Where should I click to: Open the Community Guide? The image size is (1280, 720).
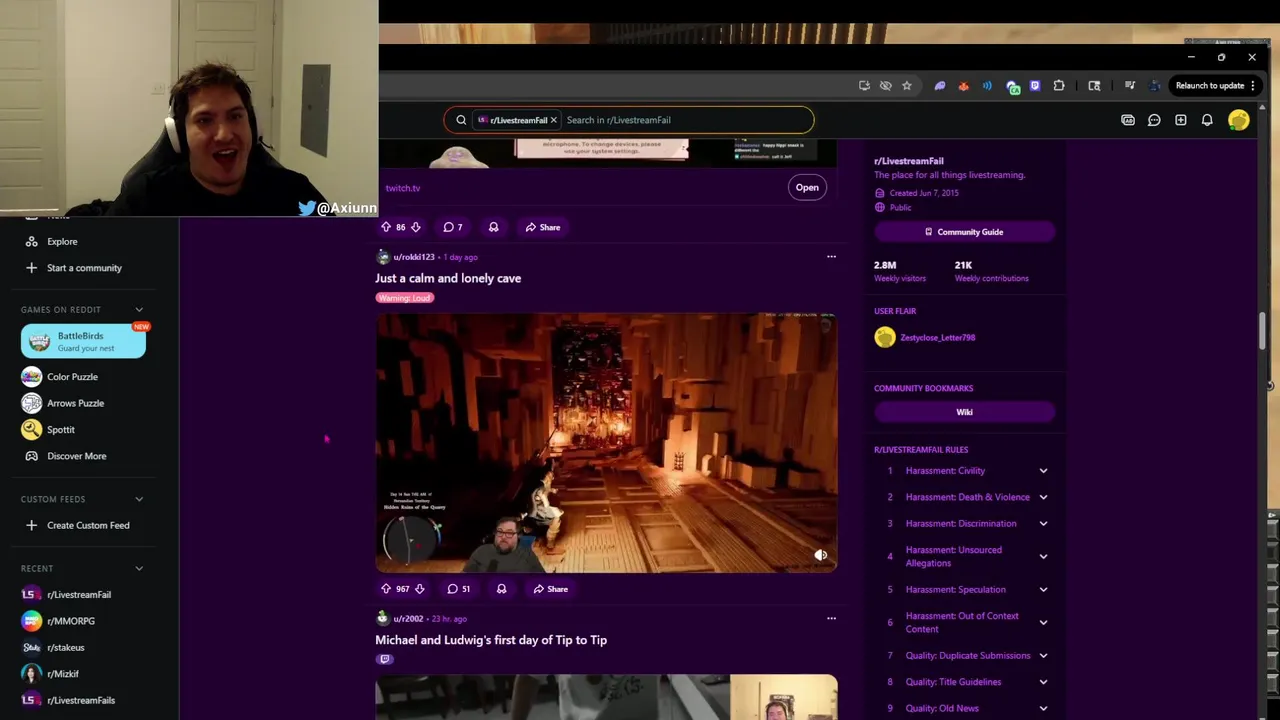point(964,232)
